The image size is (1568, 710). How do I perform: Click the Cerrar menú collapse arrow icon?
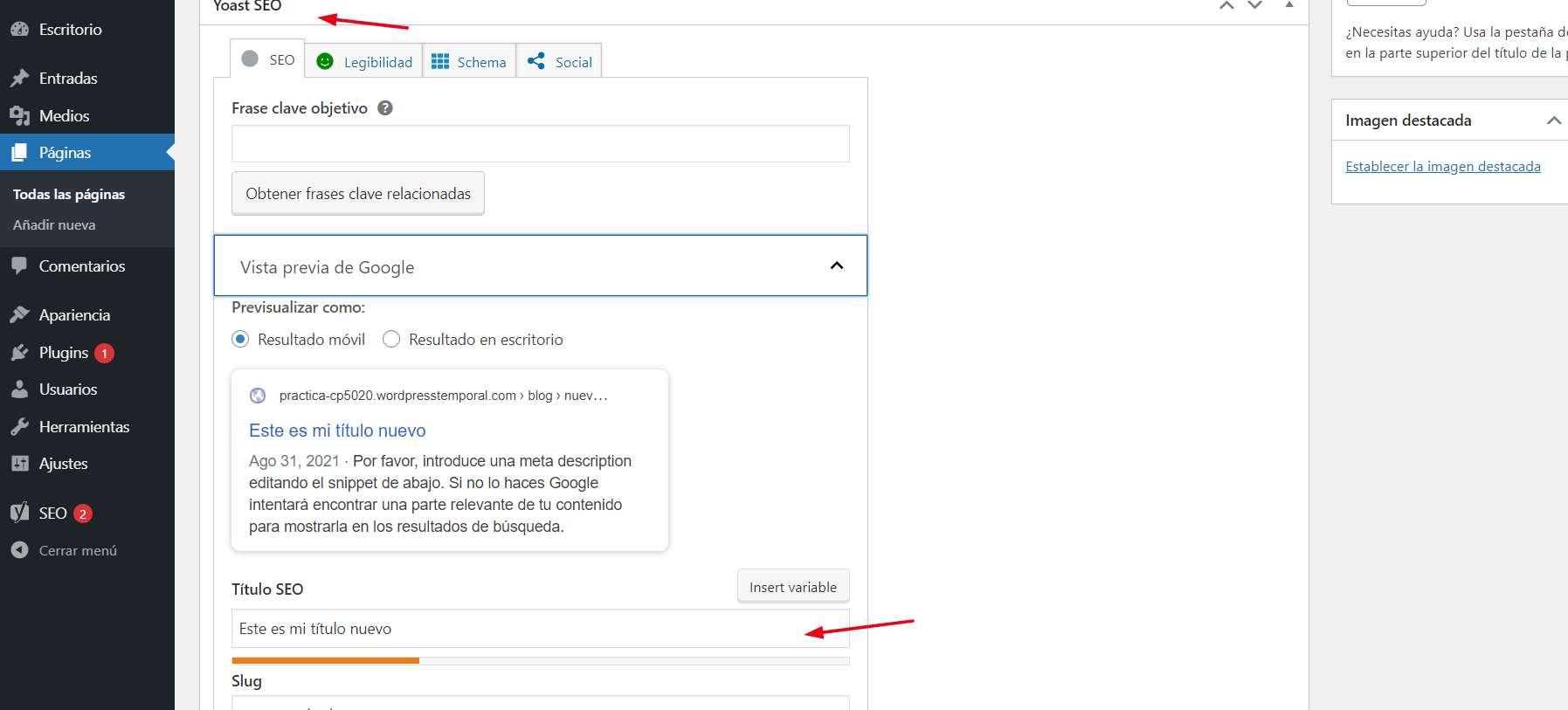(19, 550)
